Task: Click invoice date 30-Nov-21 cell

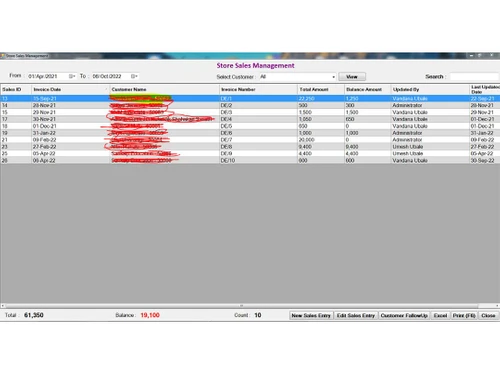Action: point(70,119)
